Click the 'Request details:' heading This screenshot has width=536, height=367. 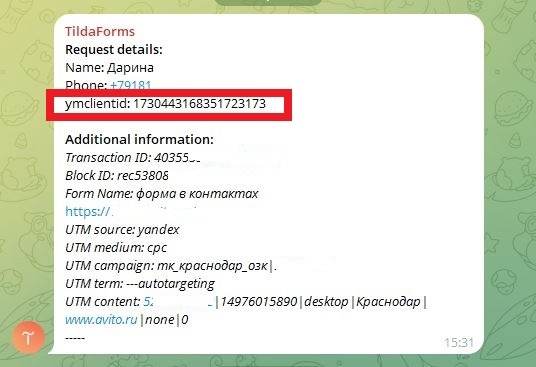click(114, 50)
